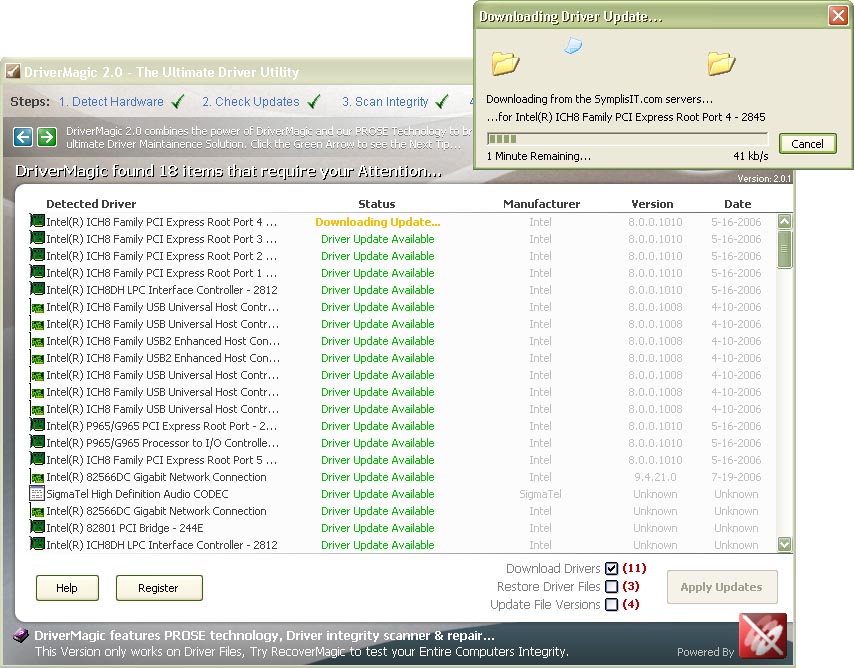Click the download progress bar

(627, 138)
